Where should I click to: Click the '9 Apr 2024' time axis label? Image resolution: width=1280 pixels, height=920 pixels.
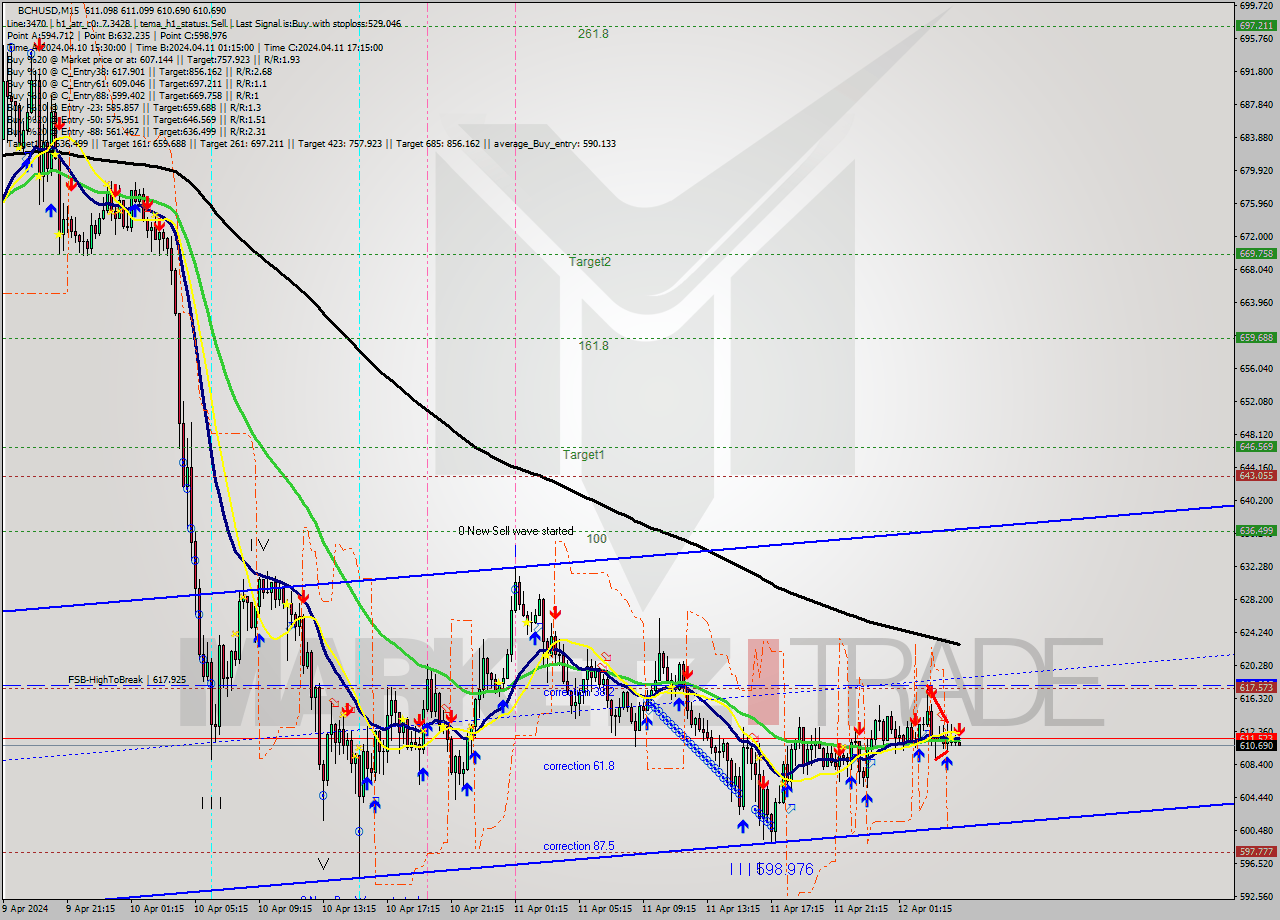pyautogui.click(x=25, y=909)
